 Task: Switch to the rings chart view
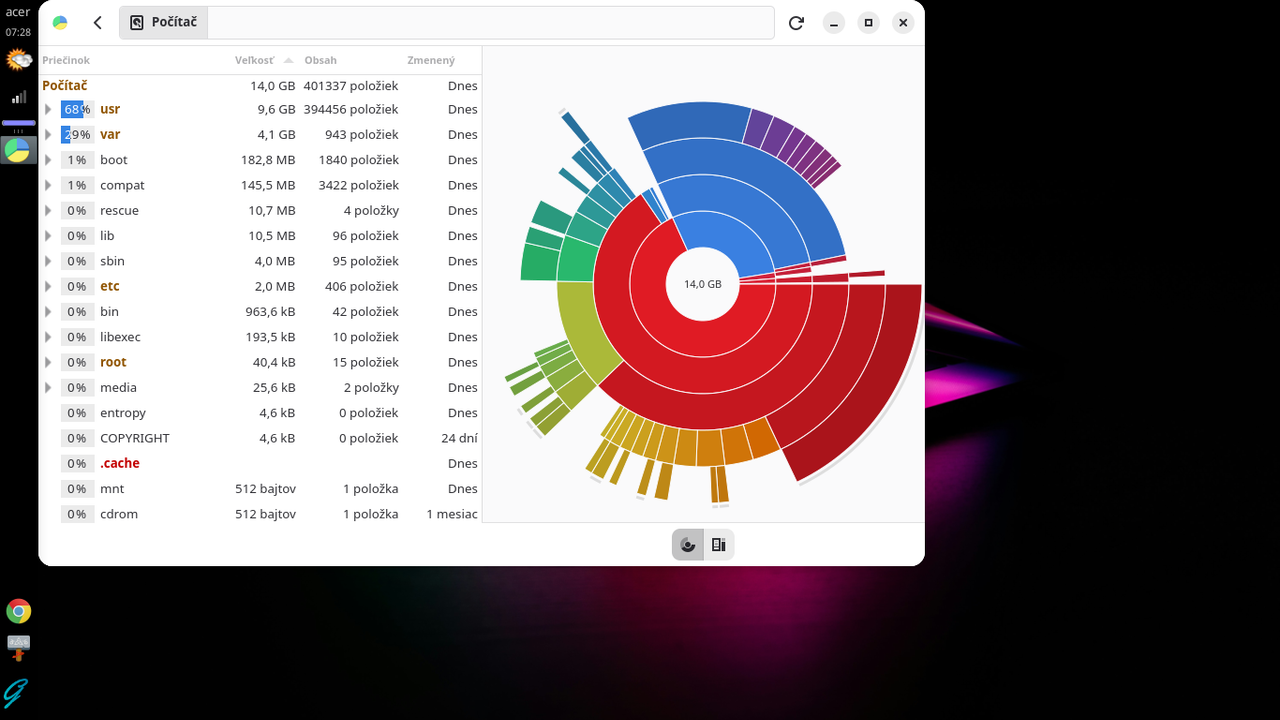[x=687, y=544]
